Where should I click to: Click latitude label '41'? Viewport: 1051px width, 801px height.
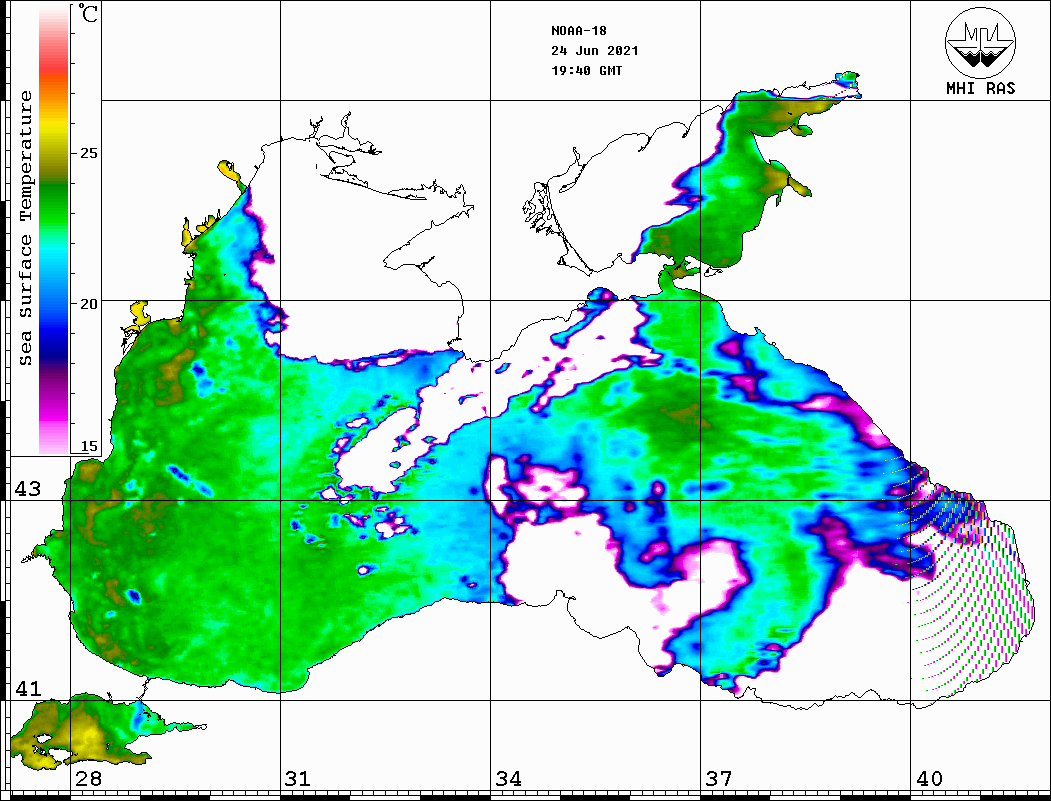coord(28,688)
